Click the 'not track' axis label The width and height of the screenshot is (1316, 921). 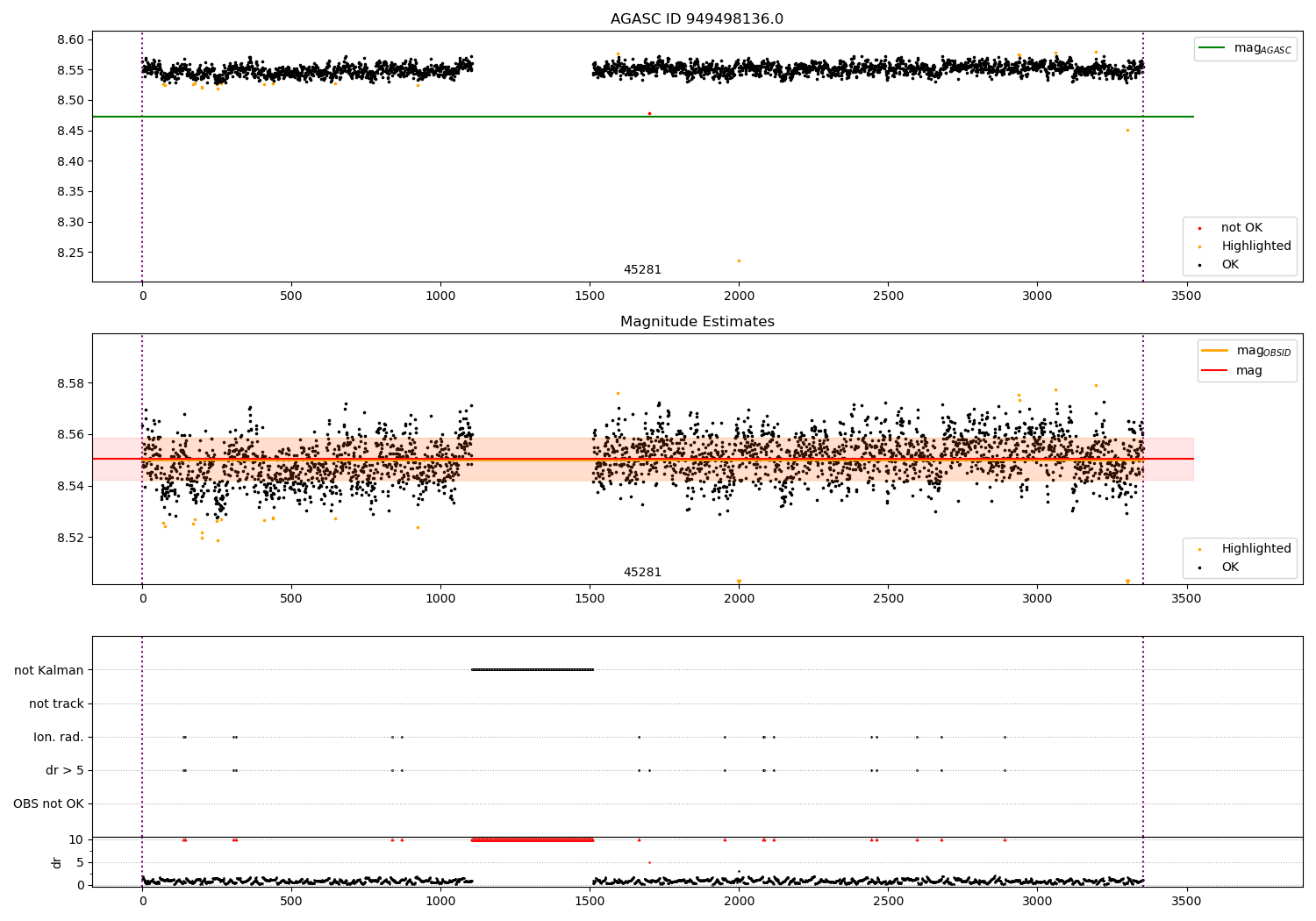(x=56, y=704)
